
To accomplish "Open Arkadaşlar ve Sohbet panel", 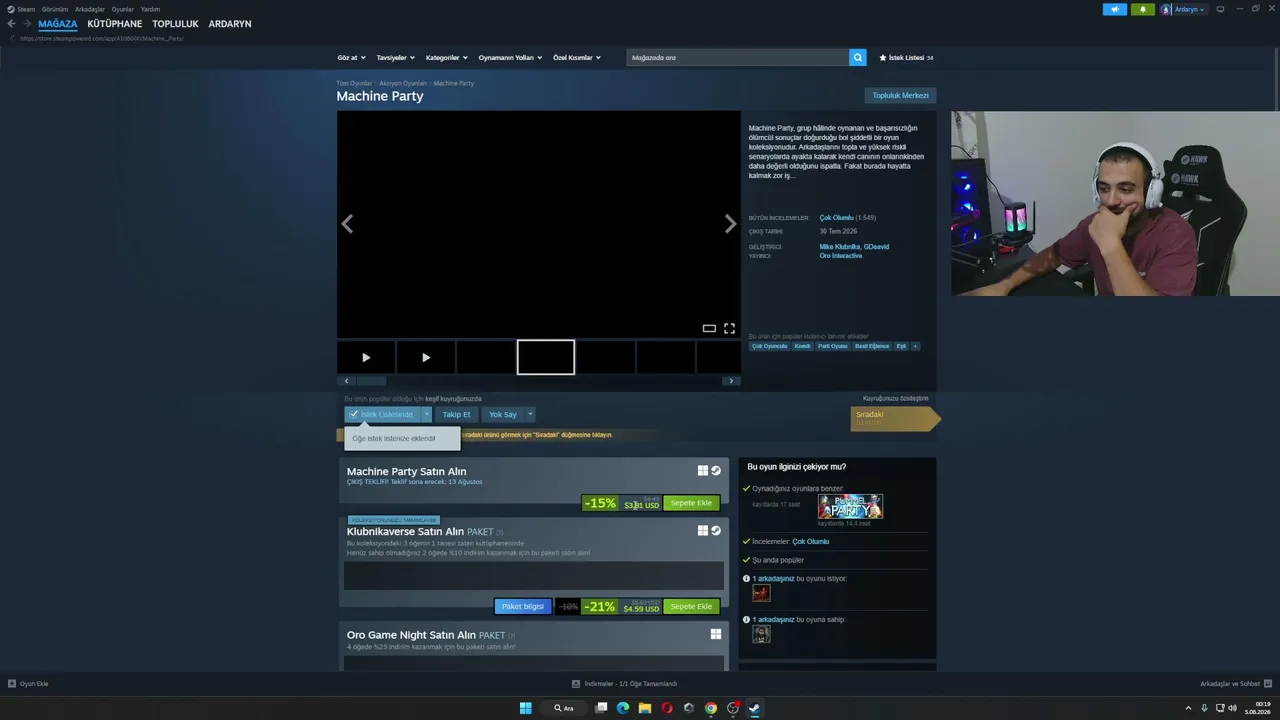I will pos(1236,684).
